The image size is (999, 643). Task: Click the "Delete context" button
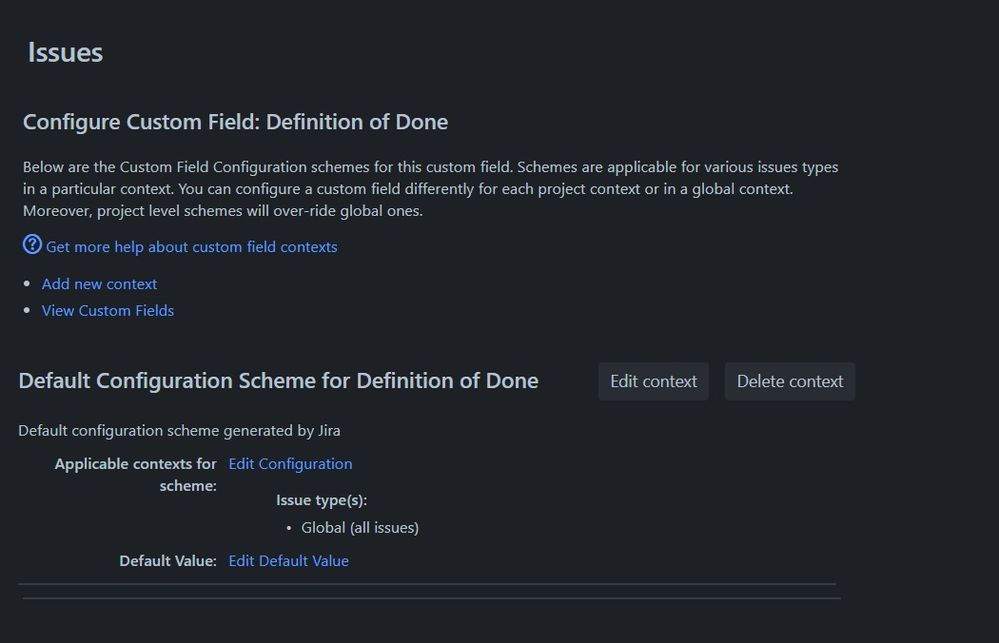click(x=789, y=381)
